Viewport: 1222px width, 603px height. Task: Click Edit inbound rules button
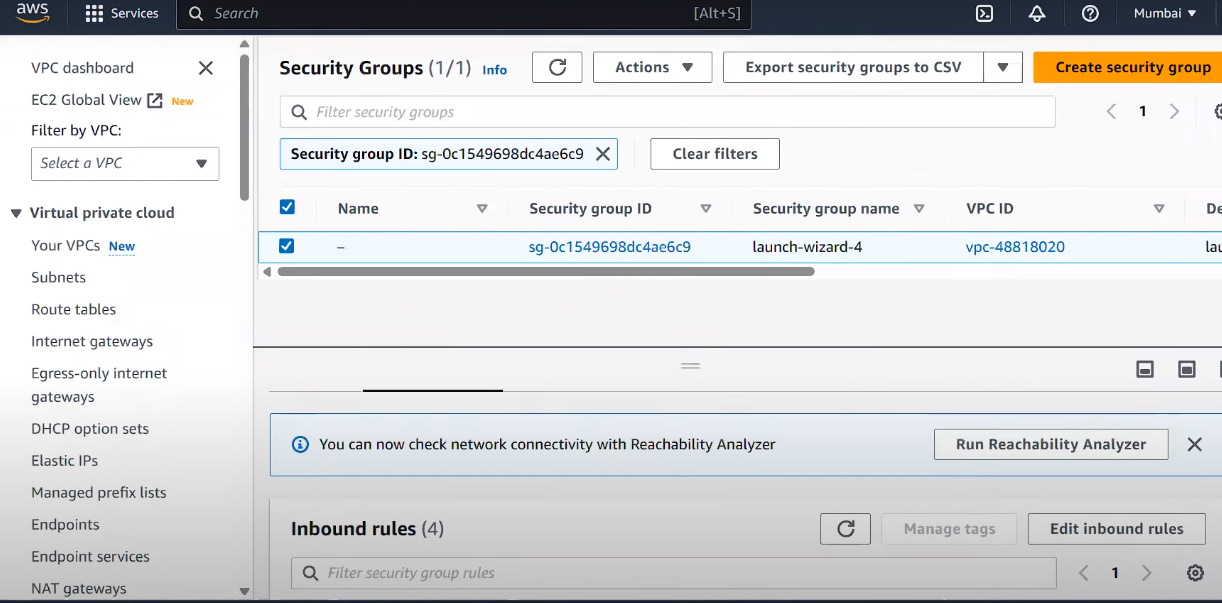click(1116, 529)
